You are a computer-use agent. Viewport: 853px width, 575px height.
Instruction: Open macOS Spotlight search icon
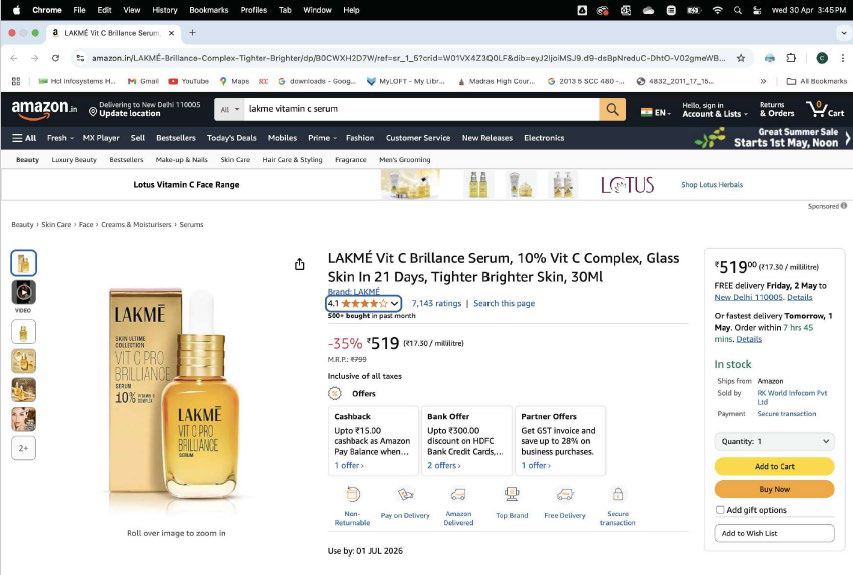pyautogui.click(x=738, y=10)
